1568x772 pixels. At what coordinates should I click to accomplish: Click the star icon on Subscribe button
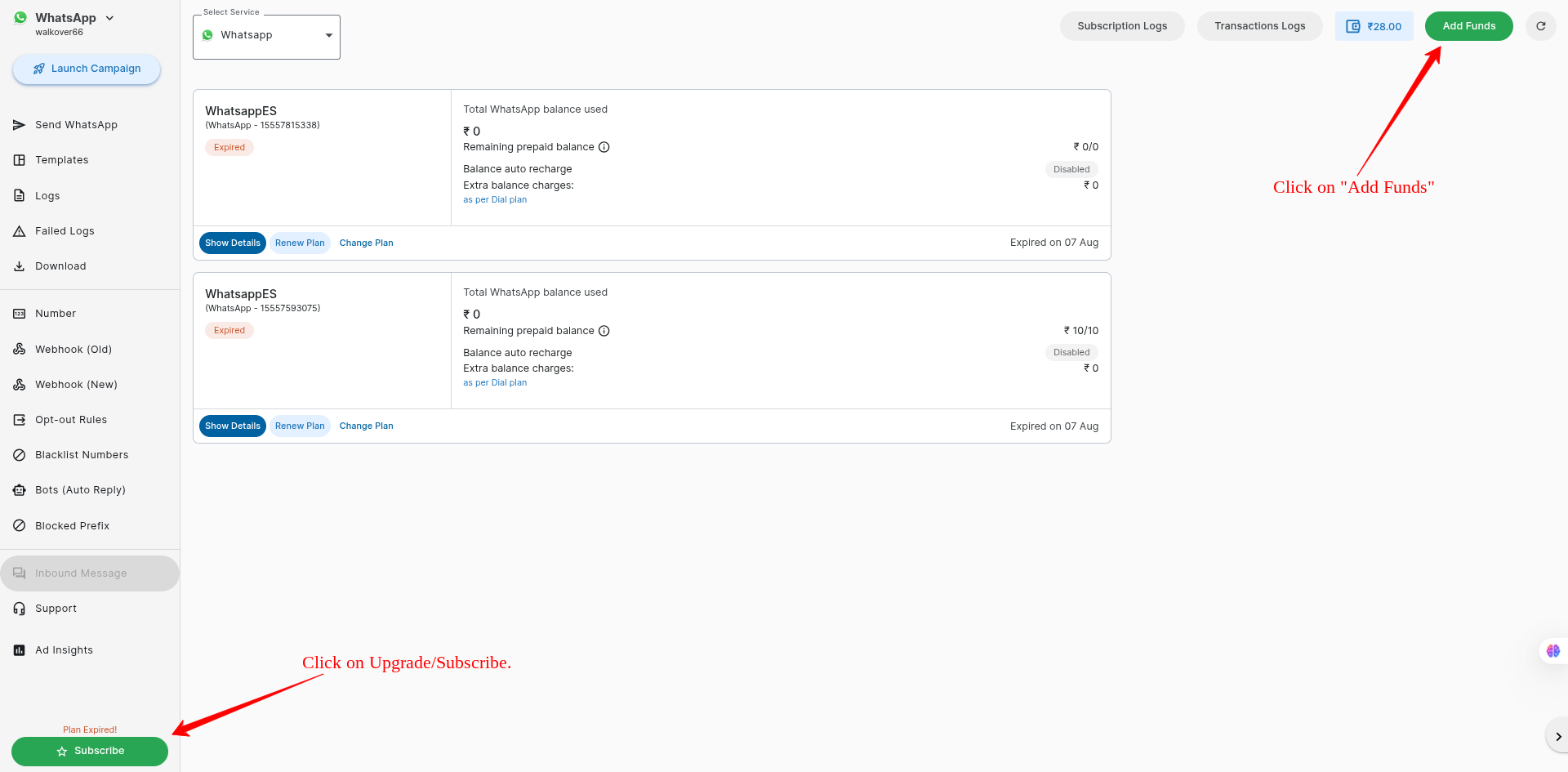point(62,752)
